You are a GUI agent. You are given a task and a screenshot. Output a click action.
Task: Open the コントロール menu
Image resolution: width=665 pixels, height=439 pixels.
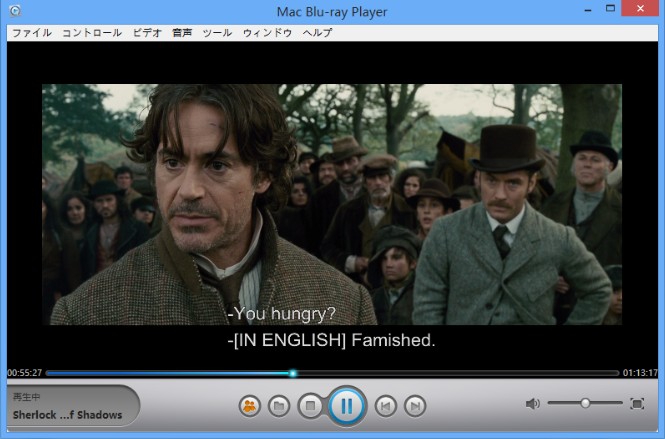click(x=92, y=33)
